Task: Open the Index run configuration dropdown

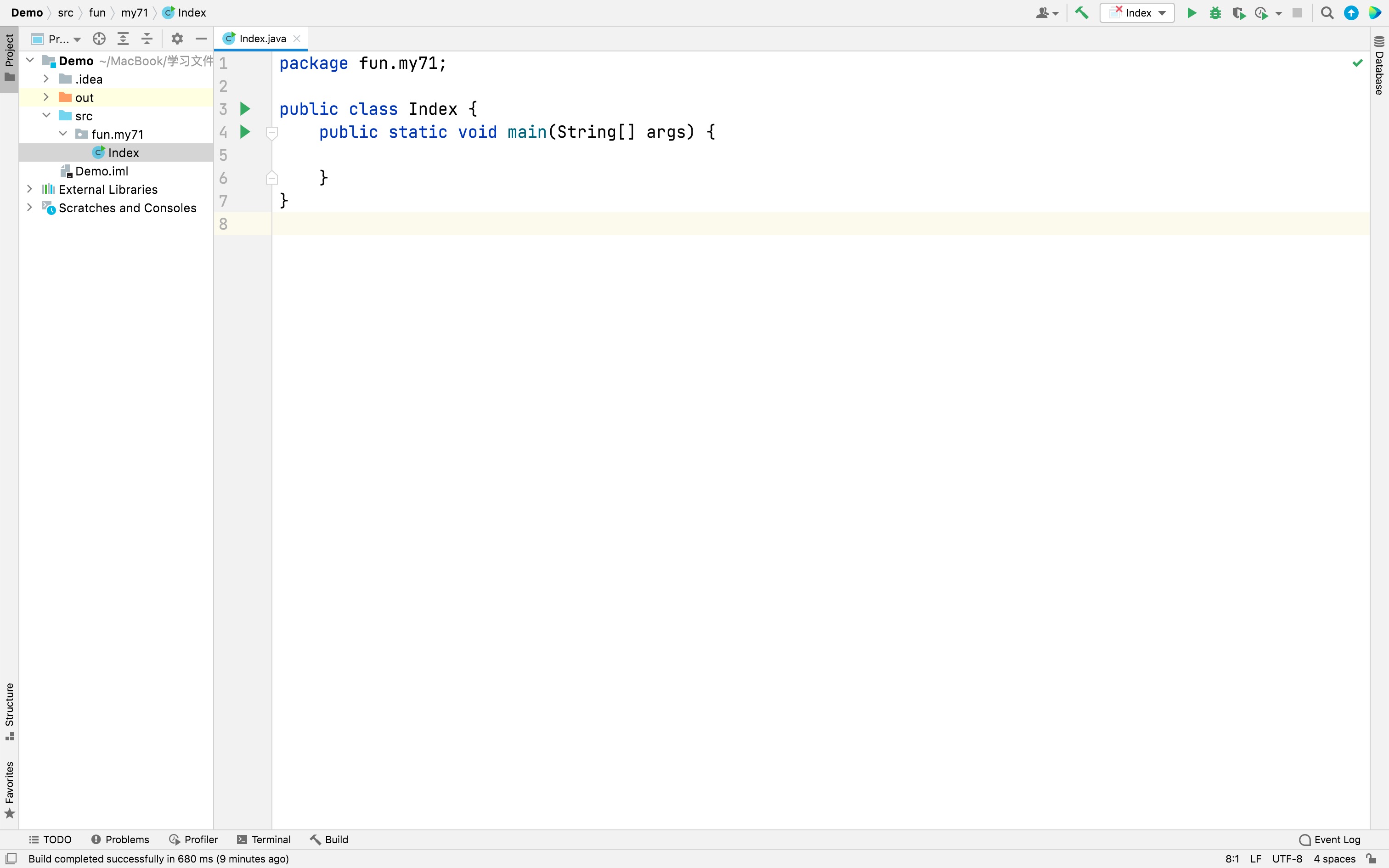Action: (x=1137, y=13)
